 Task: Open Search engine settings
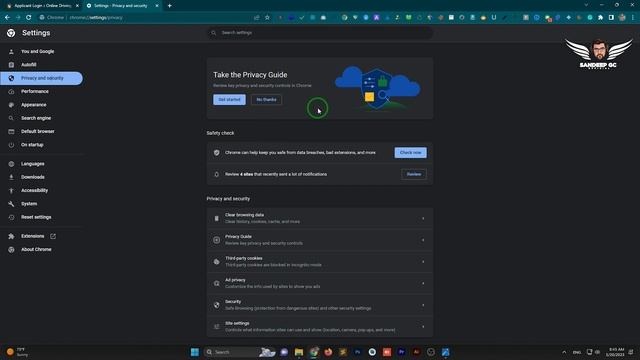pos(36,118)
